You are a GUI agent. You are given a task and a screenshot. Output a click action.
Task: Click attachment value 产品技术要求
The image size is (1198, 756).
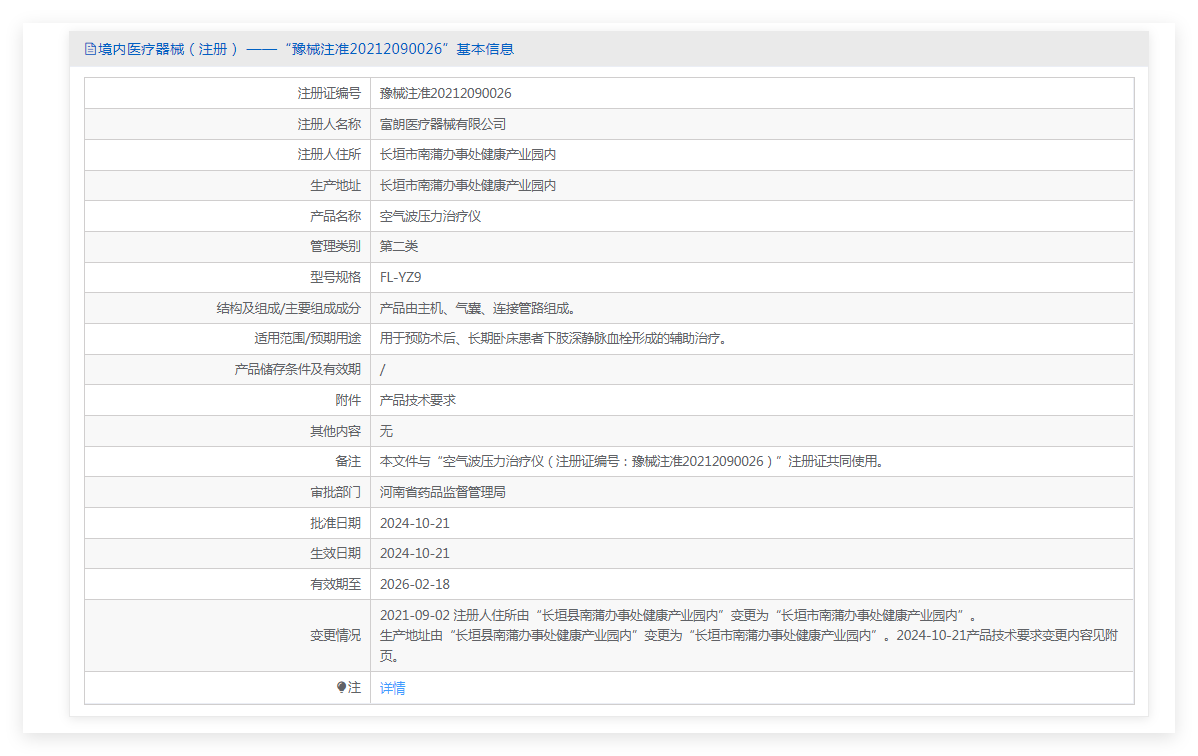[x=417, y=400]
